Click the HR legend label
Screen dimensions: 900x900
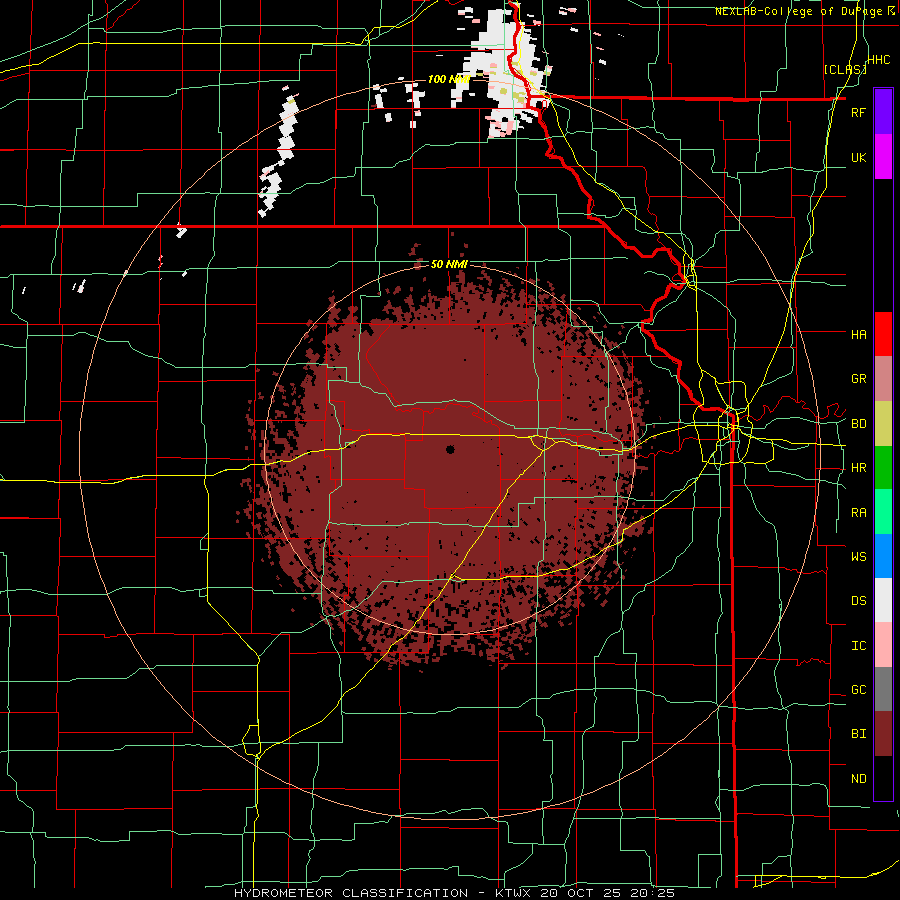858,468
